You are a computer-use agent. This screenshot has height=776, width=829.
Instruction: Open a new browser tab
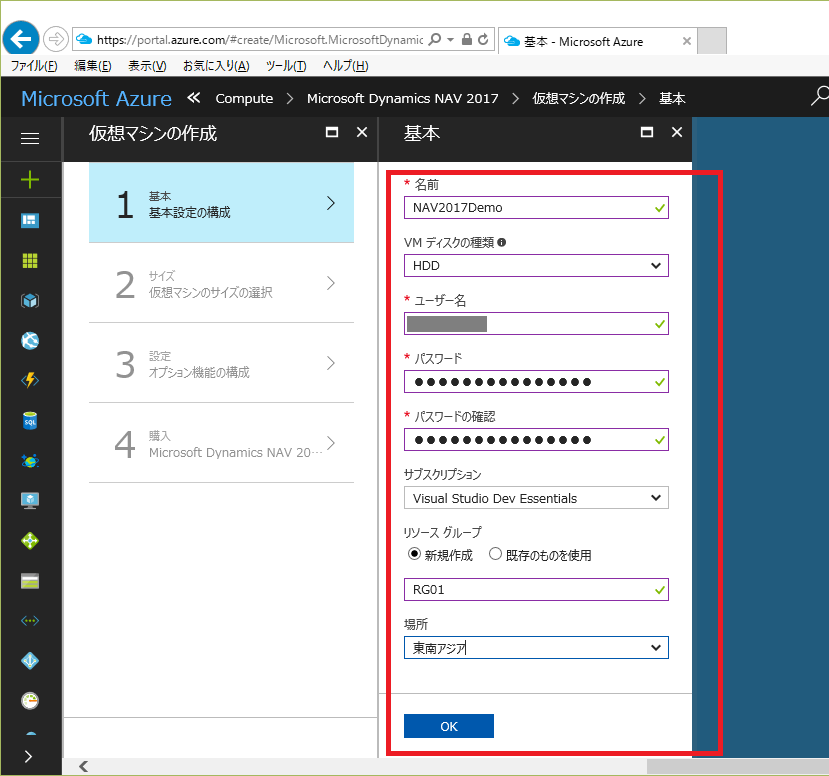click(712, 41)
